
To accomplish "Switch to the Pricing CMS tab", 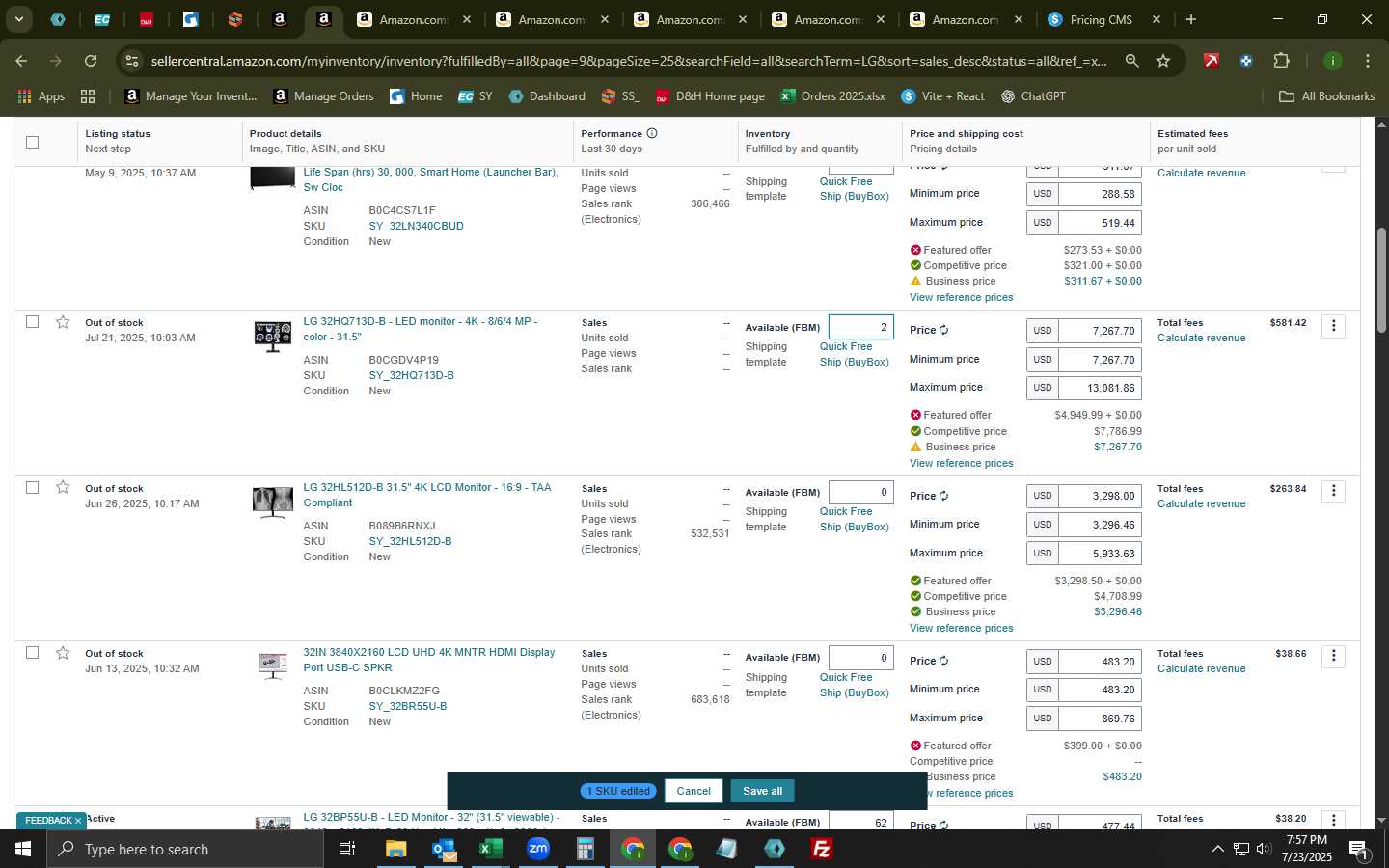I will (x=1104, y=19).
